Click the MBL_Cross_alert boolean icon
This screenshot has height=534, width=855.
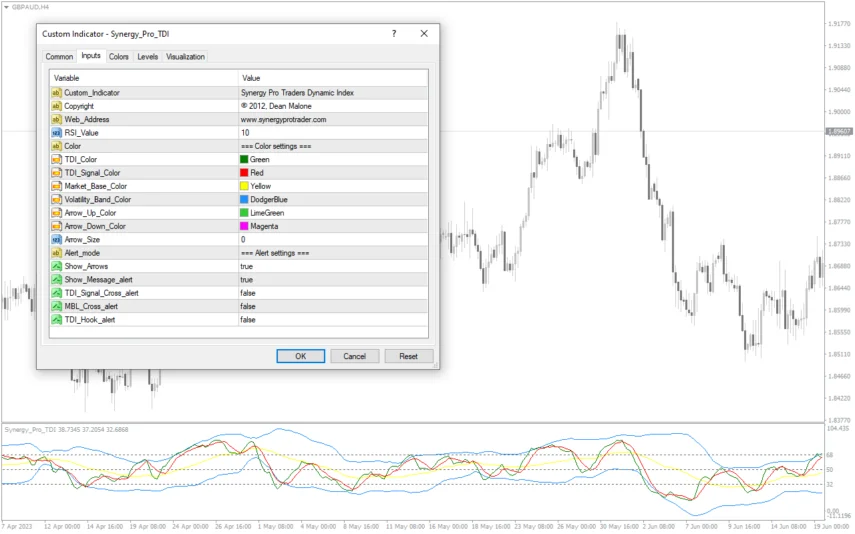tap(57, 307)
